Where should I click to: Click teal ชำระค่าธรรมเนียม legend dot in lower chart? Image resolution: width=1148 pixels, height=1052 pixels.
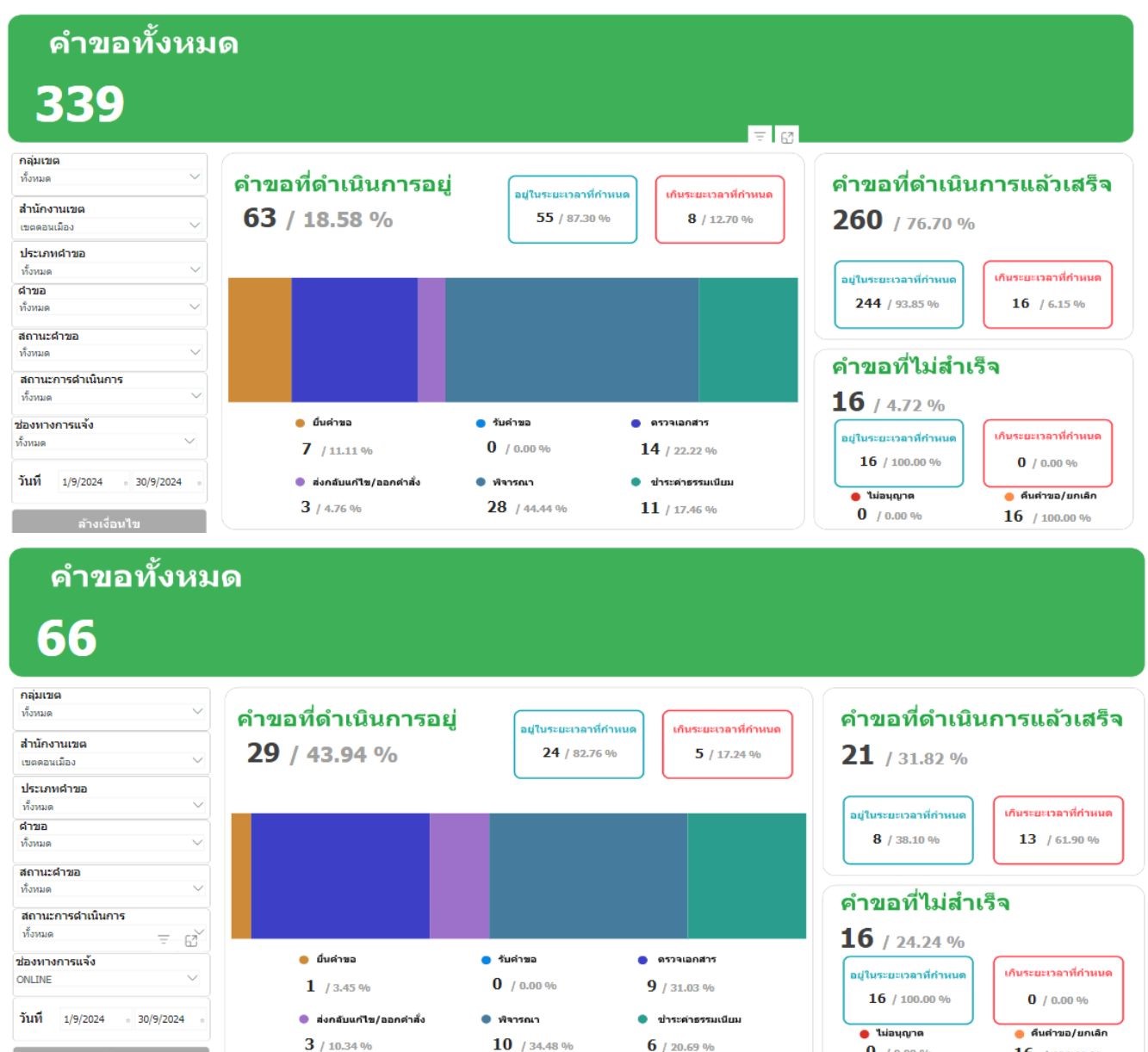[x=642, y=1019]
